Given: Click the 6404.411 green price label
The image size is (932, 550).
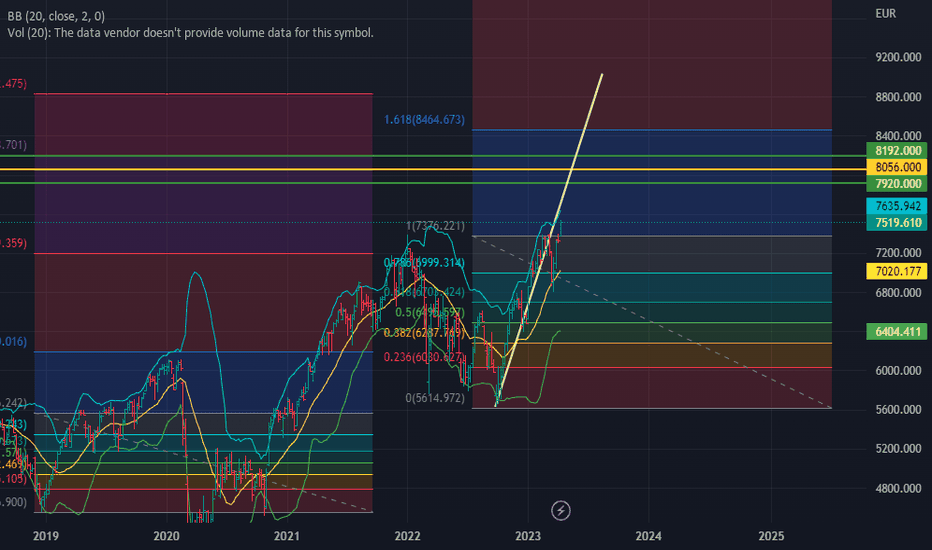Looking at the screenshot, I should point(897,331).
